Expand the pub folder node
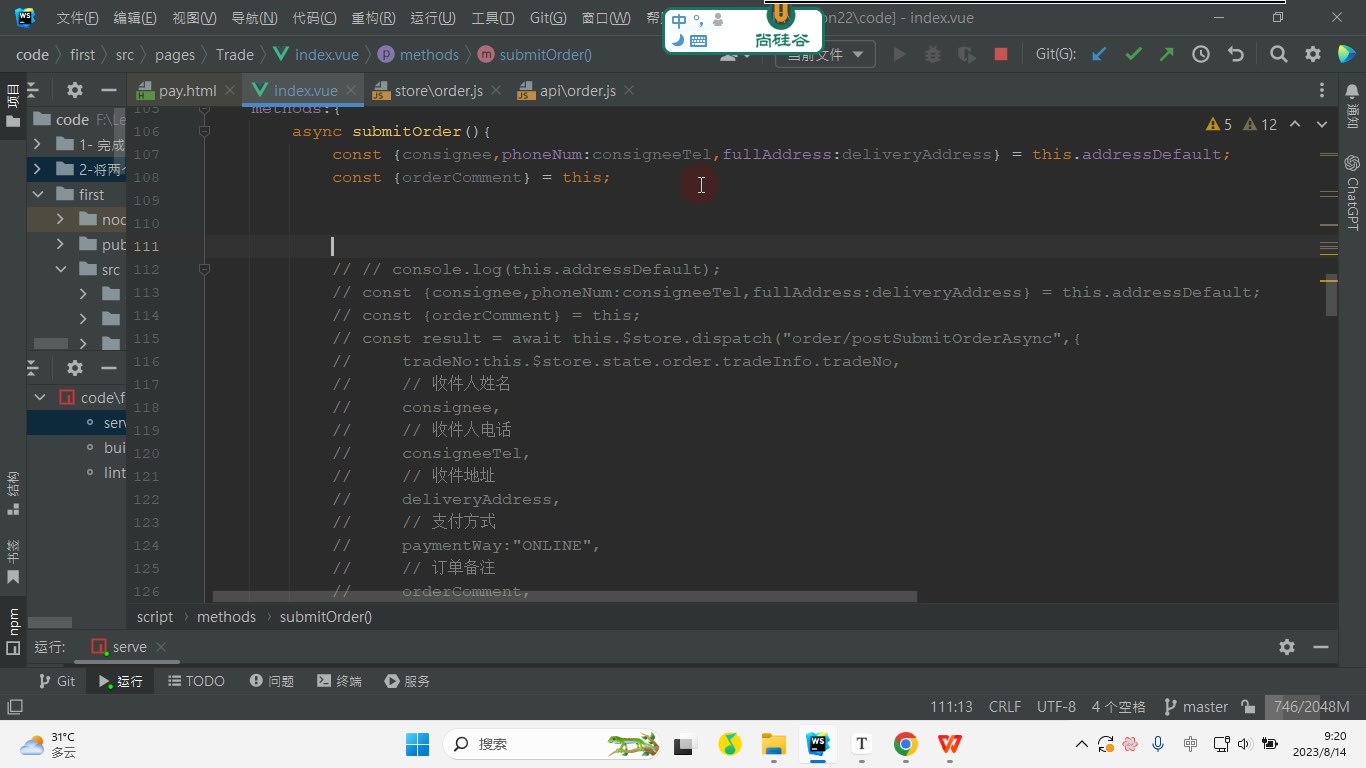The height and width of the screenshot is (768, 1366). pos(61,244)
